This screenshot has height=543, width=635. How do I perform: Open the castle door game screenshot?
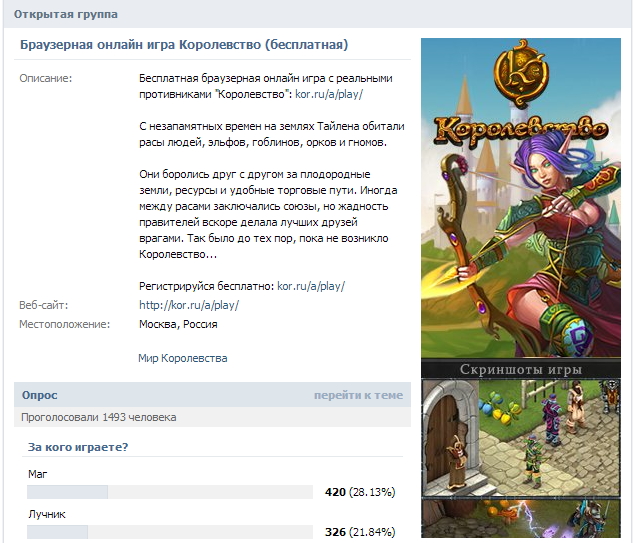coord(521,438)
